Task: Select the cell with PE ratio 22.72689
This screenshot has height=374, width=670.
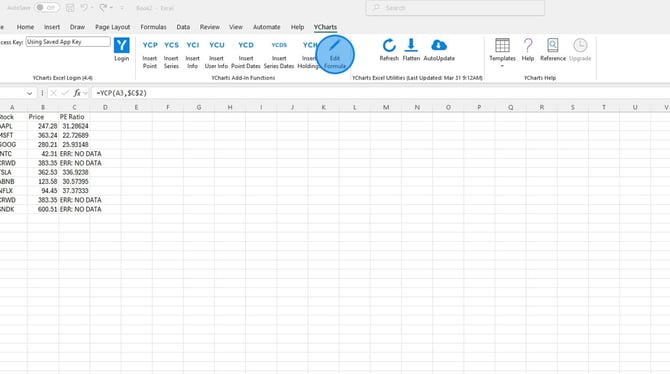Action: (x=74, y=135)
